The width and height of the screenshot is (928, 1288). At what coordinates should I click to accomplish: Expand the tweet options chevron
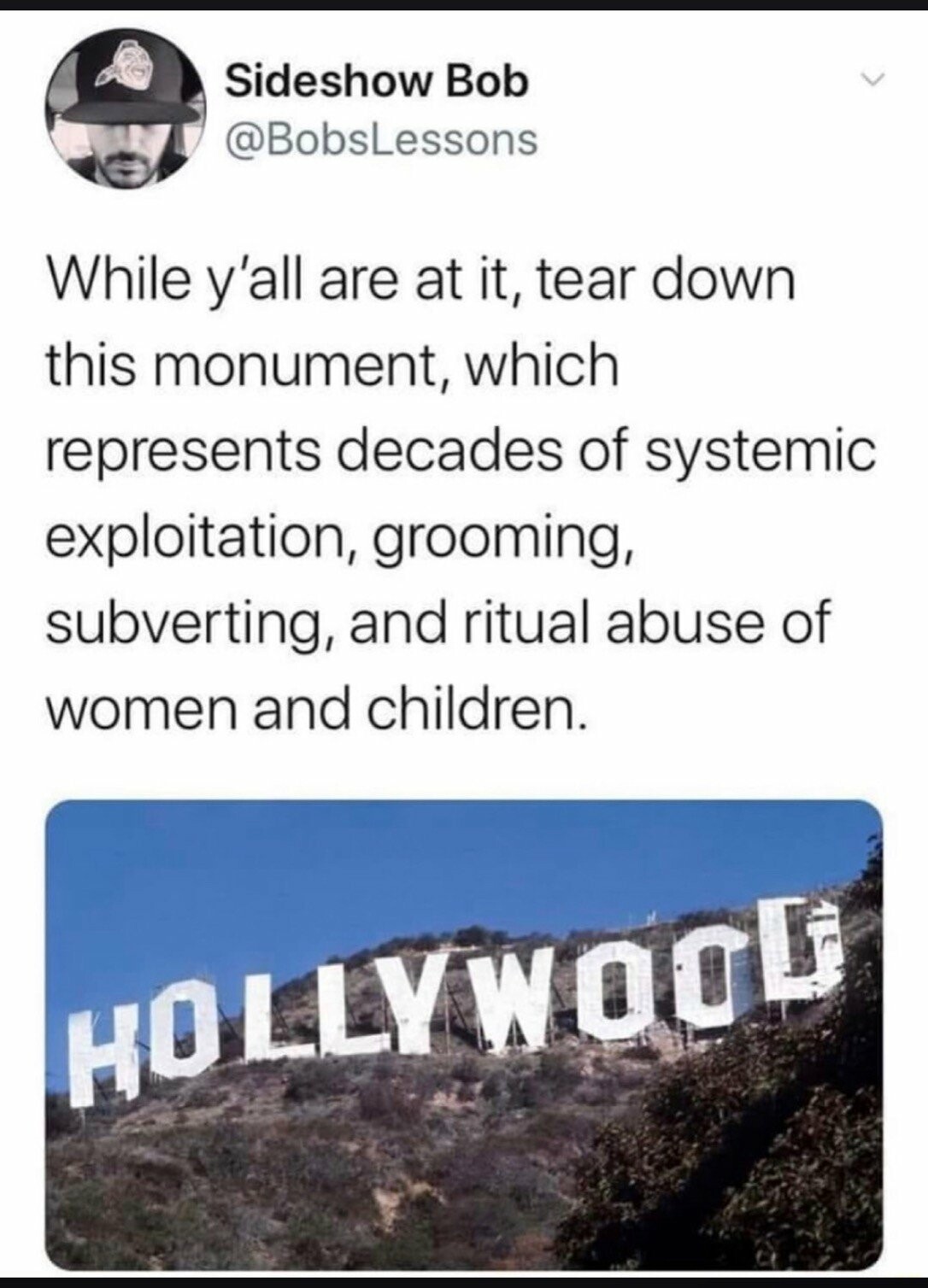872,80
